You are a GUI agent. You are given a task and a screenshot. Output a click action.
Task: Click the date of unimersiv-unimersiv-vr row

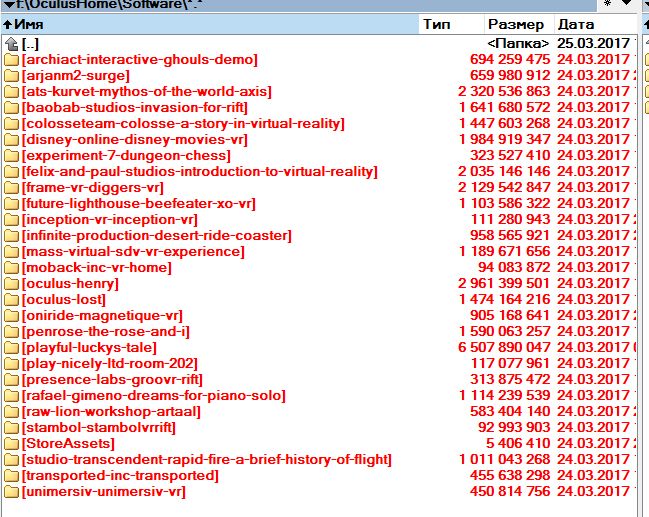[593, 492]
